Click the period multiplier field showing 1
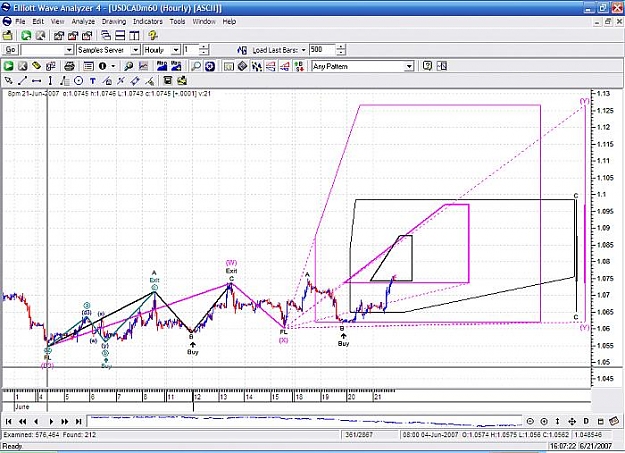 [191, 50]
